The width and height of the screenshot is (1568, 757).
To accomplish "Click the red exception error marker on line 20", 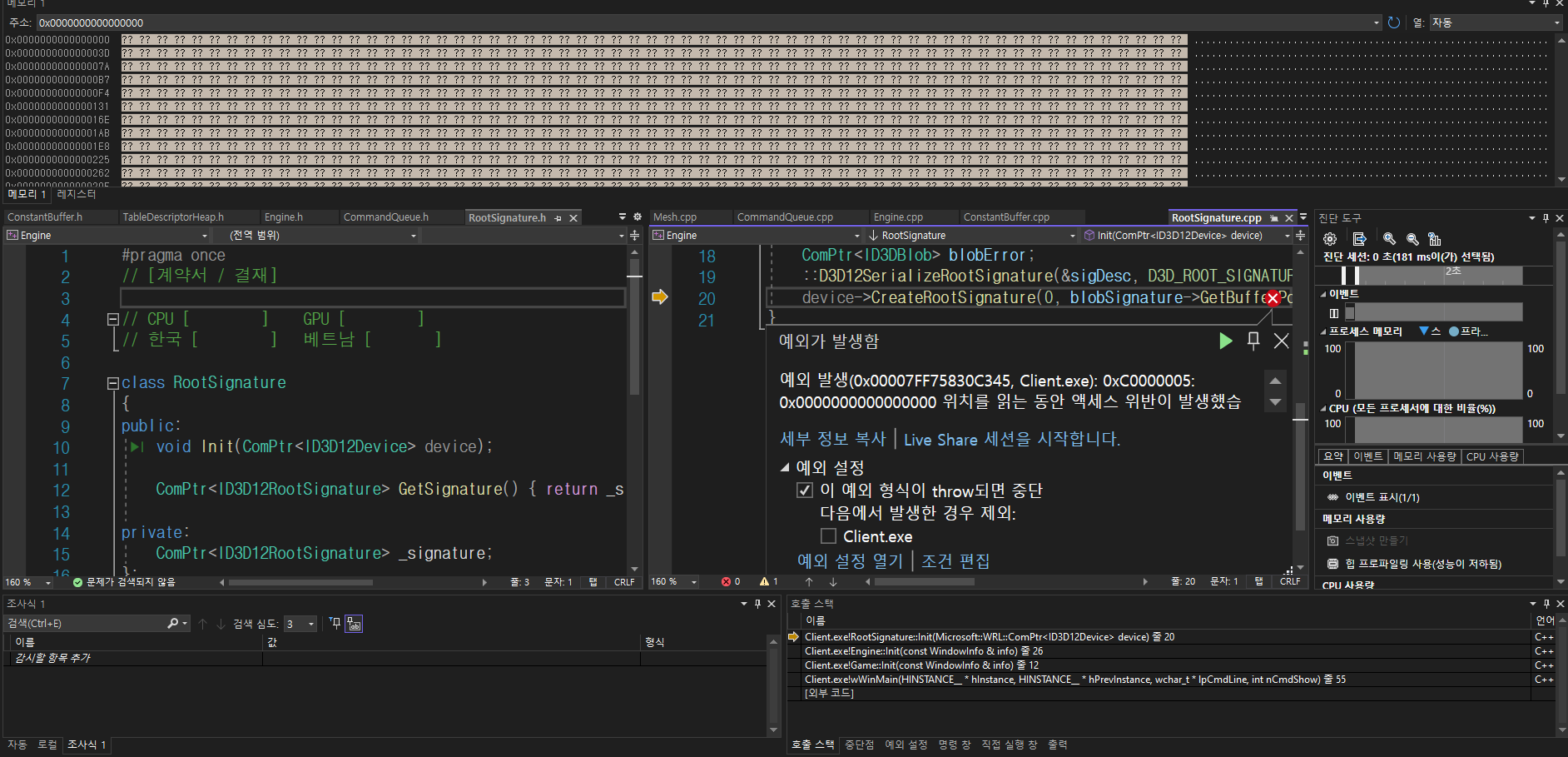I will coord(1273,298).
